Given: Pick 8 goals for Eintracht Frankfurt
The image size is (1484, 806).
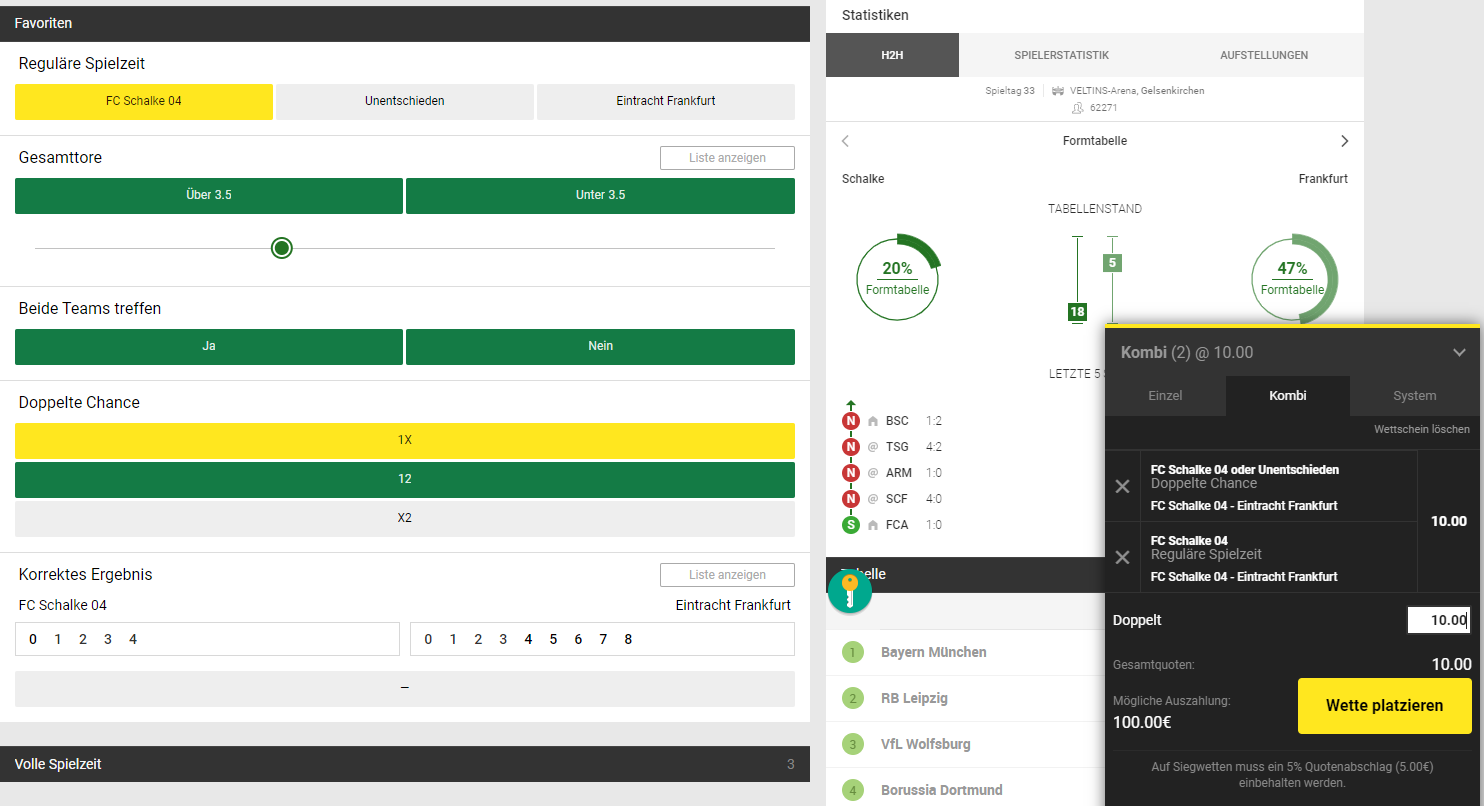Looking at the screenshot, I should 628,639.
